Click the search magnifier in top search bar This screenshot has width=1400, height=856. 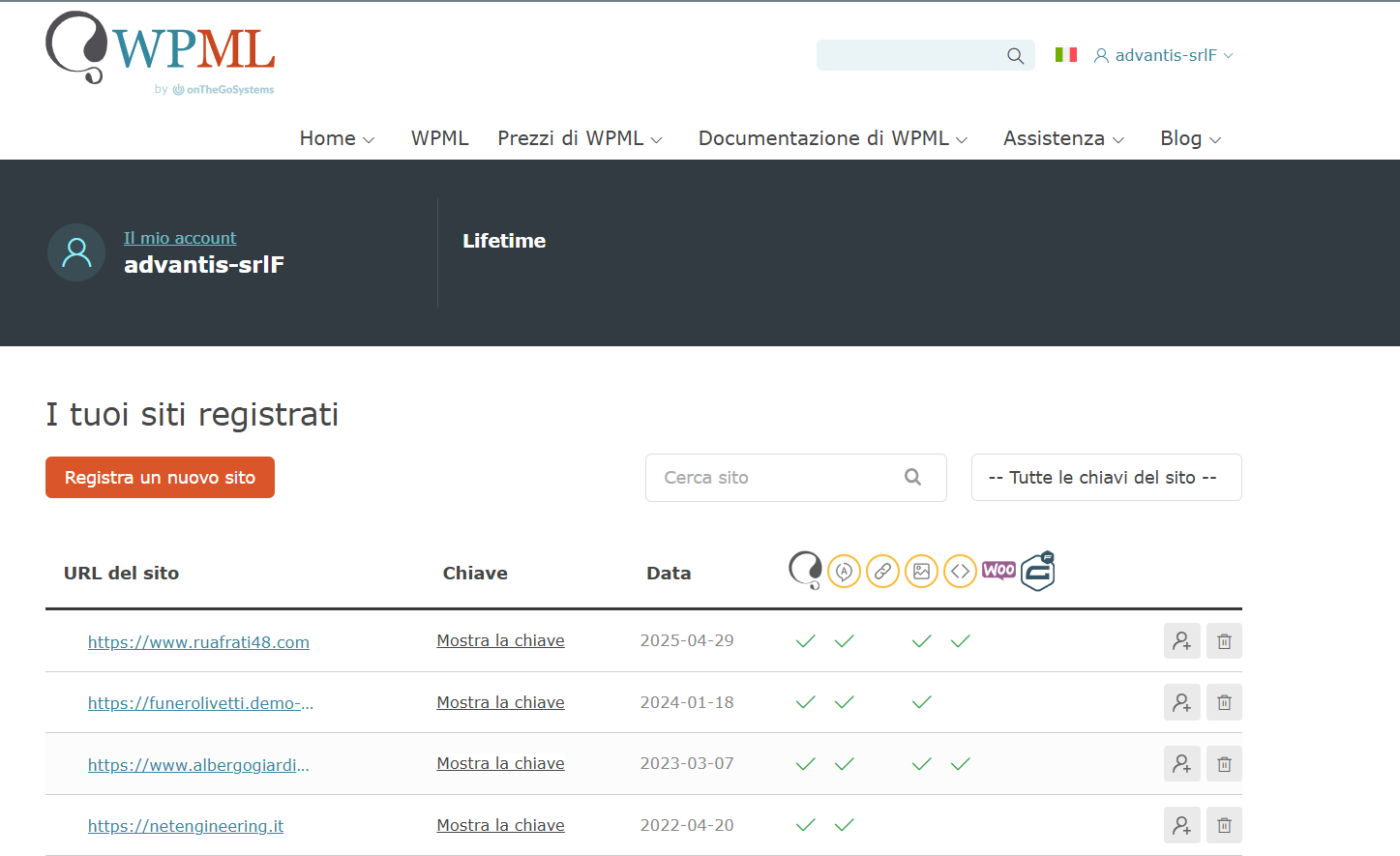(x=1015, y=56)
